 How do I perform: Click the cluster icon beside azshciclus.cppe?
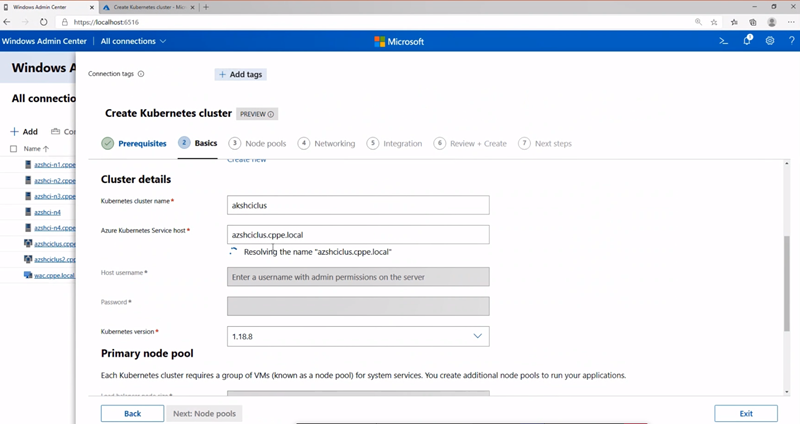pos(28,243)
